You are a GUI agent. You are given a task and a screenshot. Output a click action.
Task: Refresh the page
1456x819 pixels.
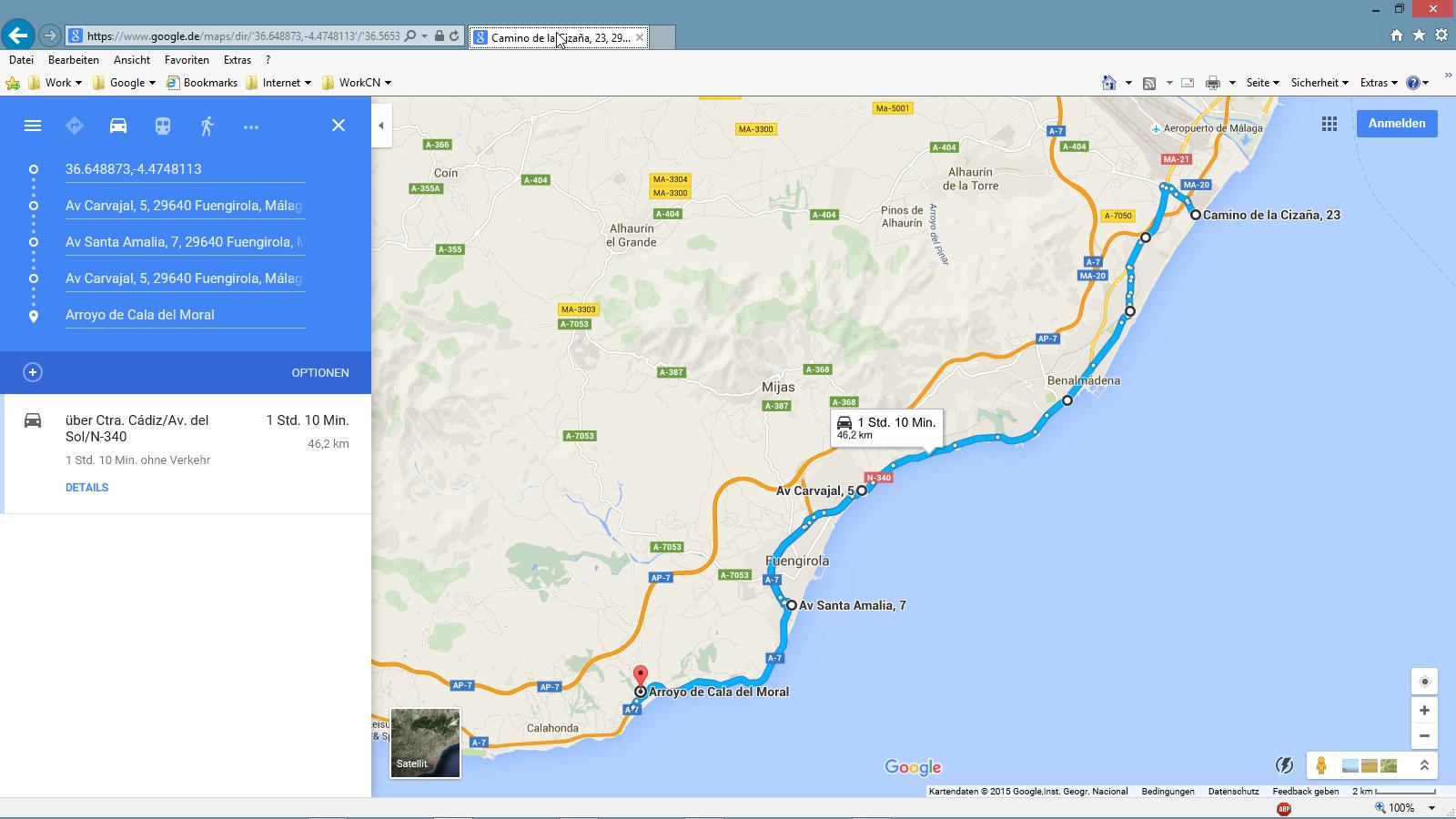(454, 36)
